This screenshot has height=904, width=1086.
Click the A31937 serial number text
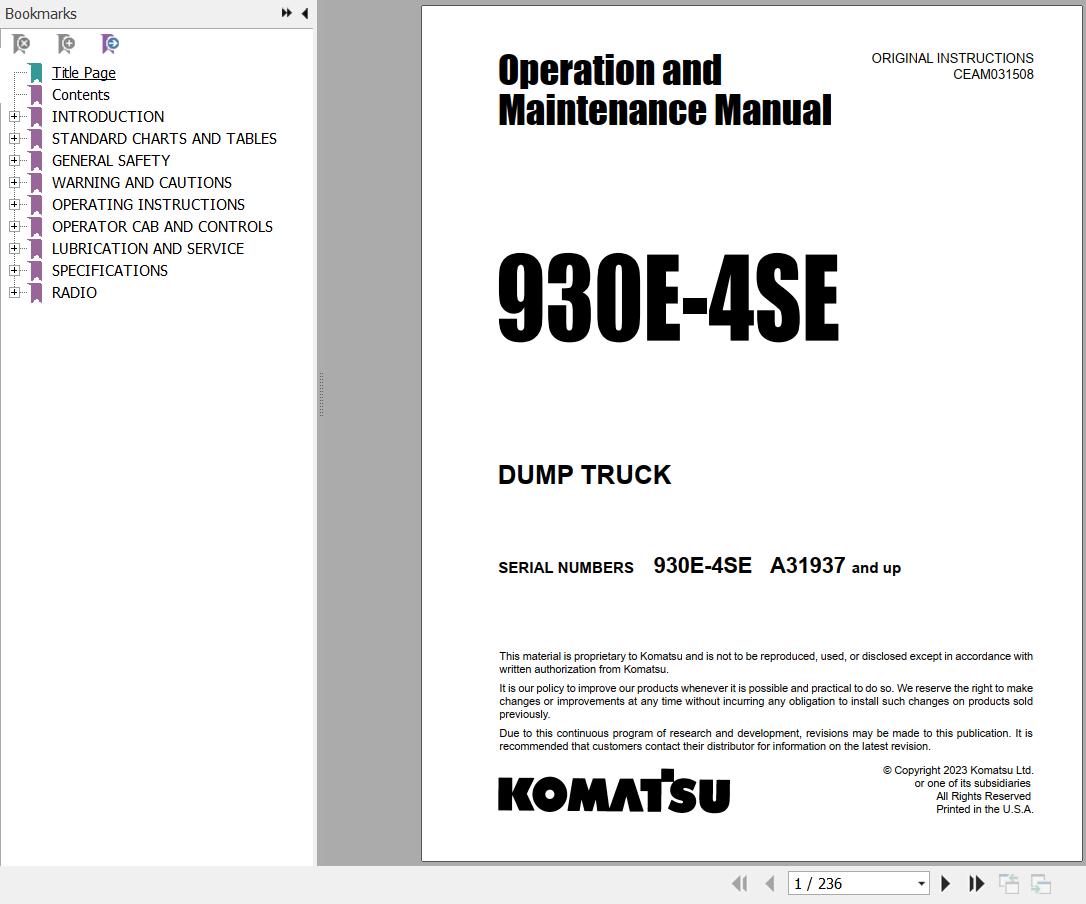808,565
